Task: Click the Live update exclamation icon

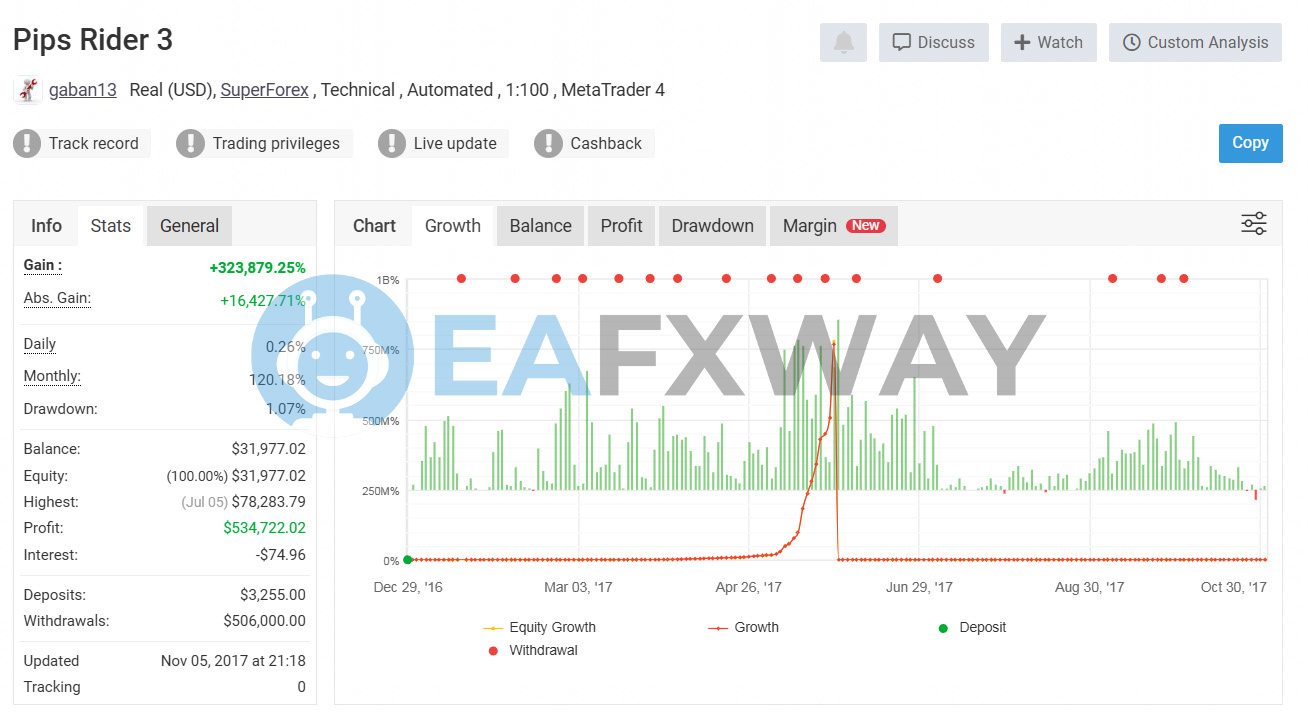Action: coord(392,143)
